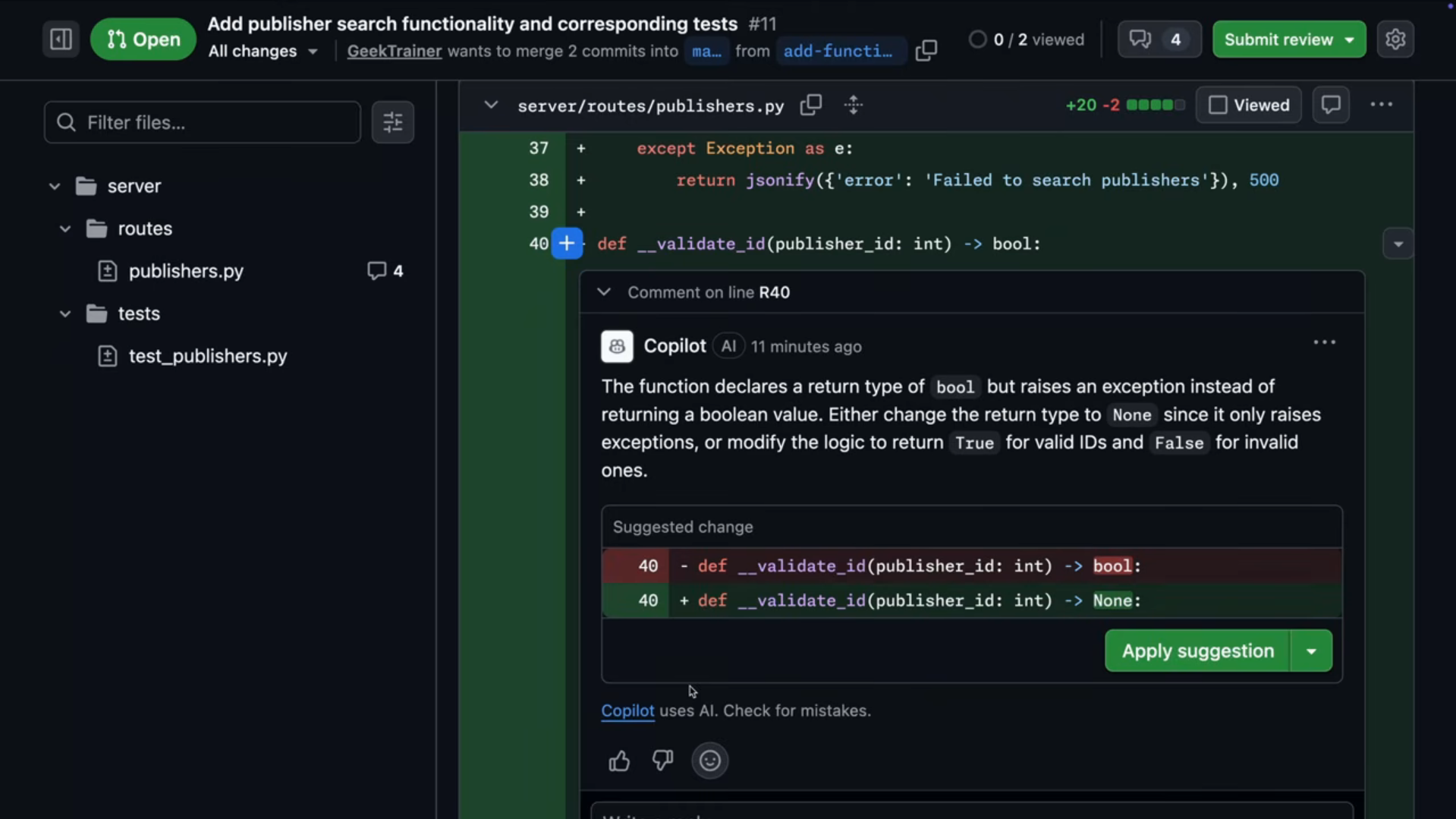Click the green Open pull request badge
This screenshot has width=1456, height=819.
(143, 39)
